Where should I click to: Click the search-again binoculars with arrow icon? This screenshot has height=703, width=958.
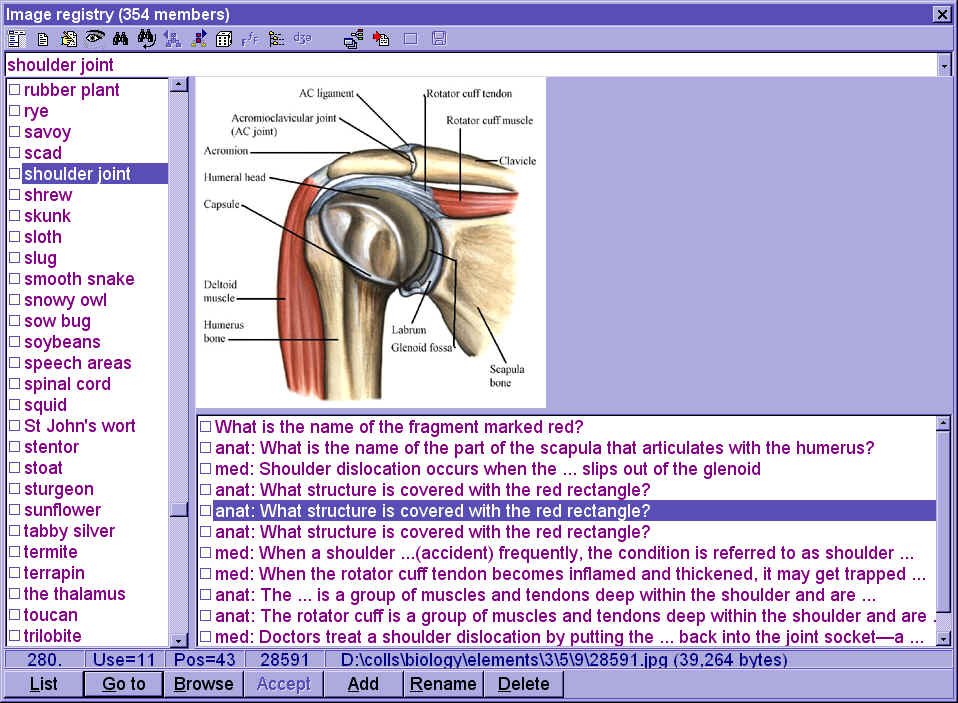click(147, 39)
